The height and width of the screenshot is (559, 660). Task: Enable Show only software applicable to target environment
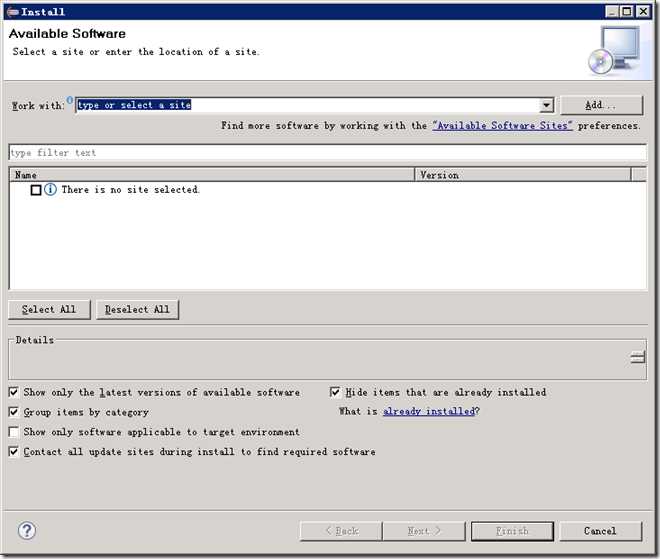coord(14,432)
